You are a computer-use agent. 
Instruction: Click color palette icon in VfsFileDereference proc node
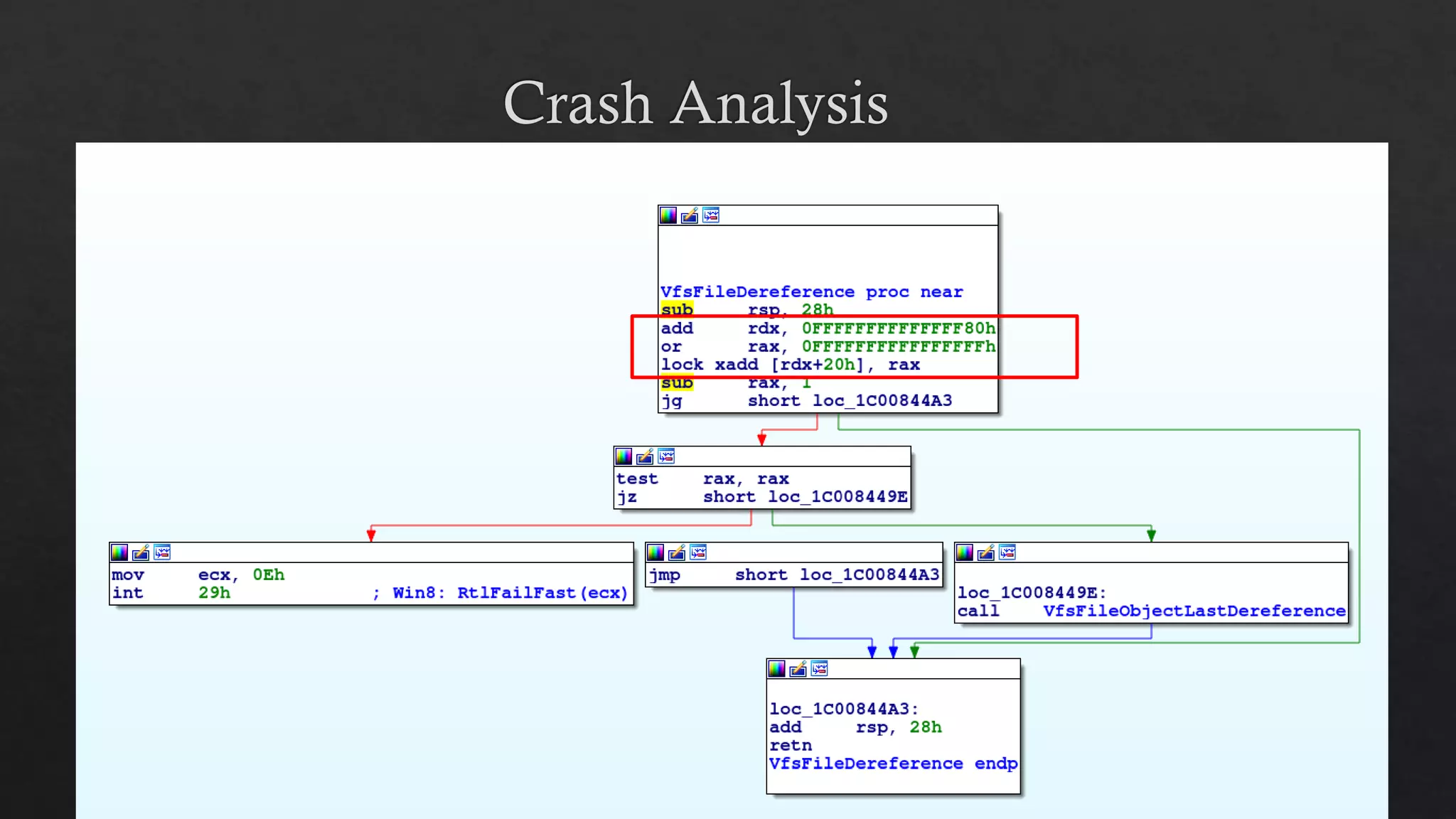click(668, 215)
